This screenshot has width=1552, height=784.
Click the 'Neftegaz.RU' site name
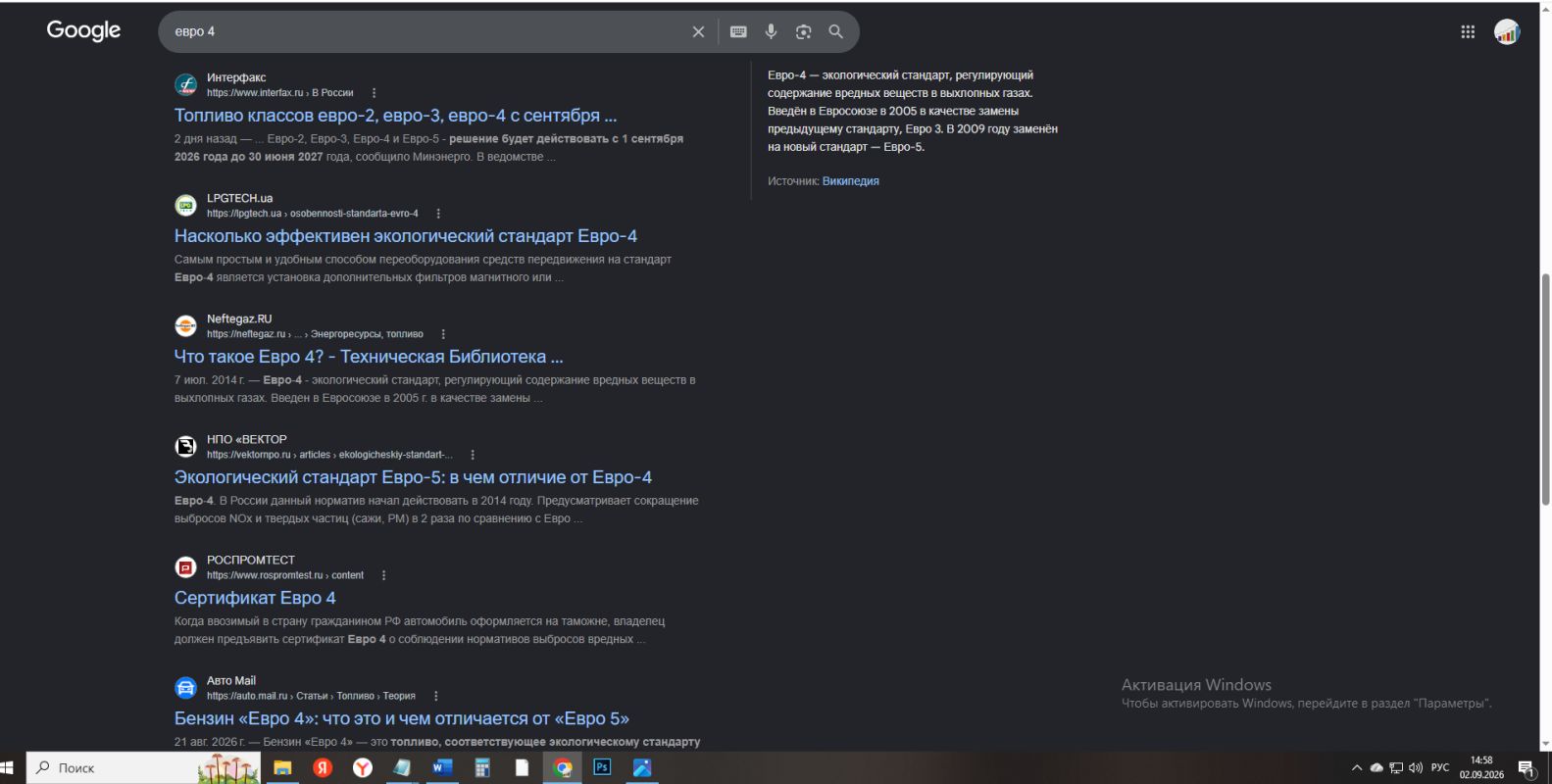pos(239,318)
